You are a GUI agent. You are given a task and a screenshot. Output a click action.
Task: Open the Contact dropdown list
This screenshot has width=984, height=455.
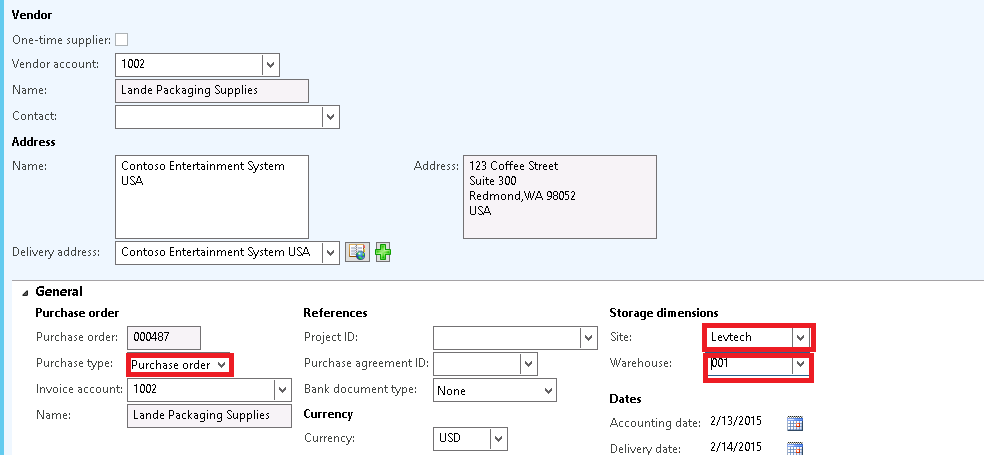(x=331, y=117)
